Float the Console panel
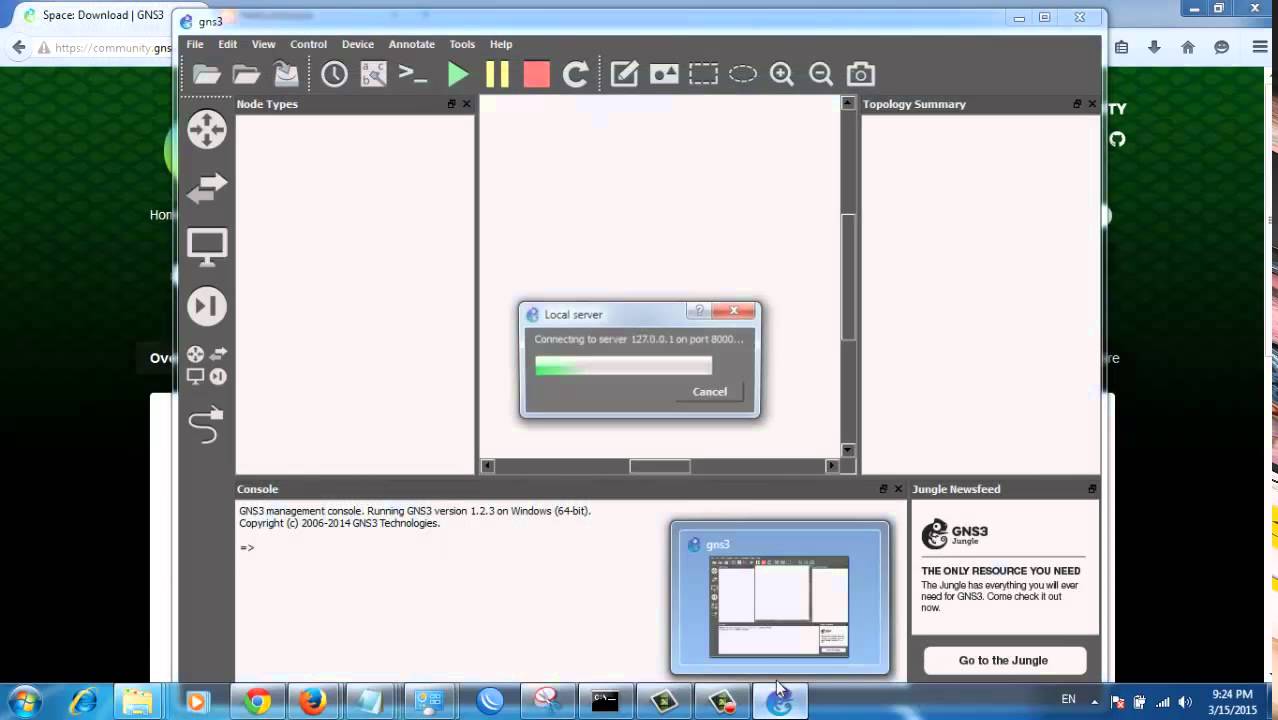 point(883,489)
